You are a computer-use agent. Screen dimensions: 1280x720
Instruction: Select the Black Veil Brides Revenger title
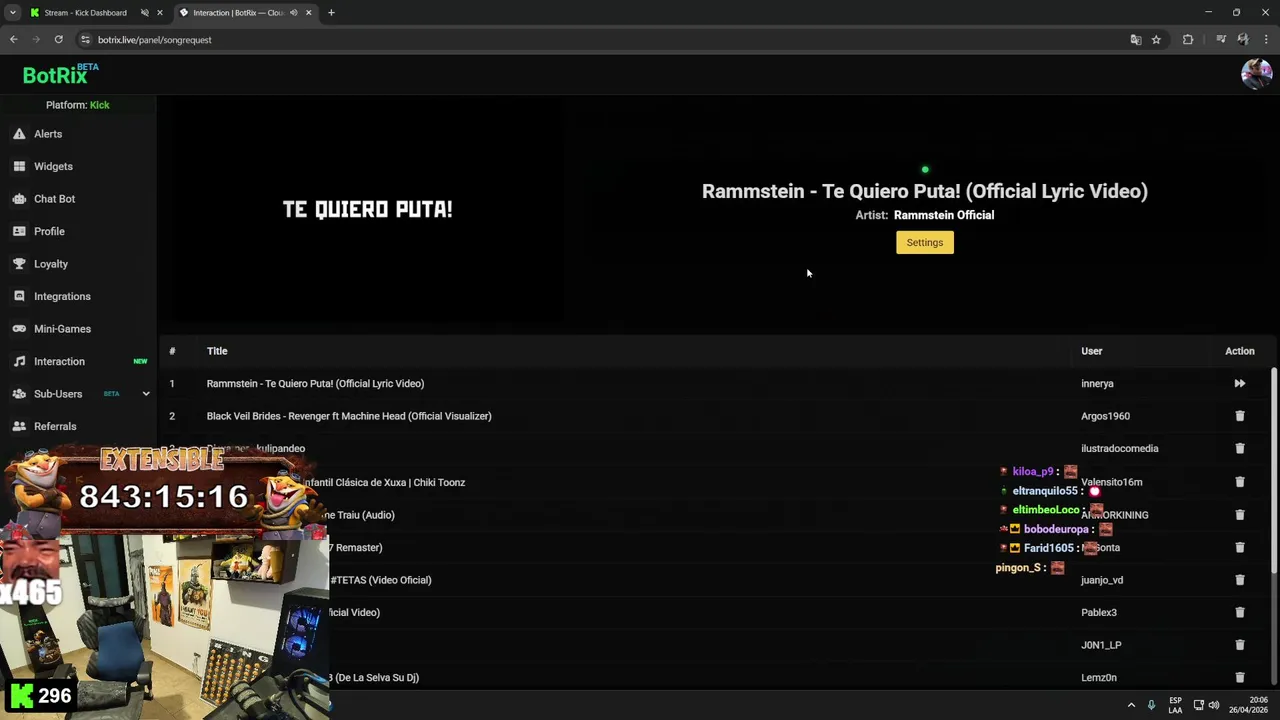[x=349, y=416]
